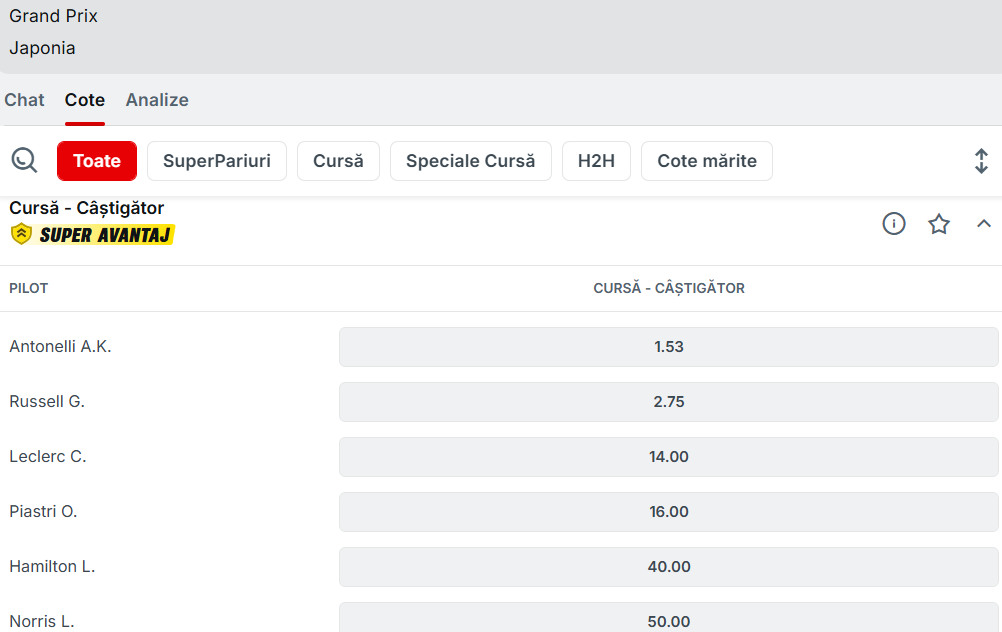
Task: Show Cote mărite markets
Action: pos(706,161)
